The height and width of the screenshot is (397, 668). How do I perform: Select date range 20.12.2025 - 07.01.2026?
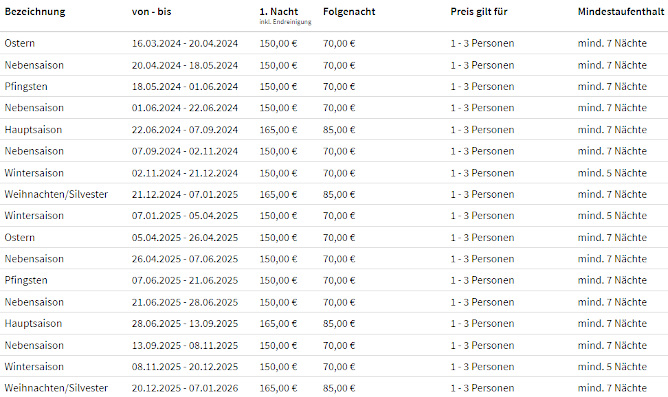point(184,388)
